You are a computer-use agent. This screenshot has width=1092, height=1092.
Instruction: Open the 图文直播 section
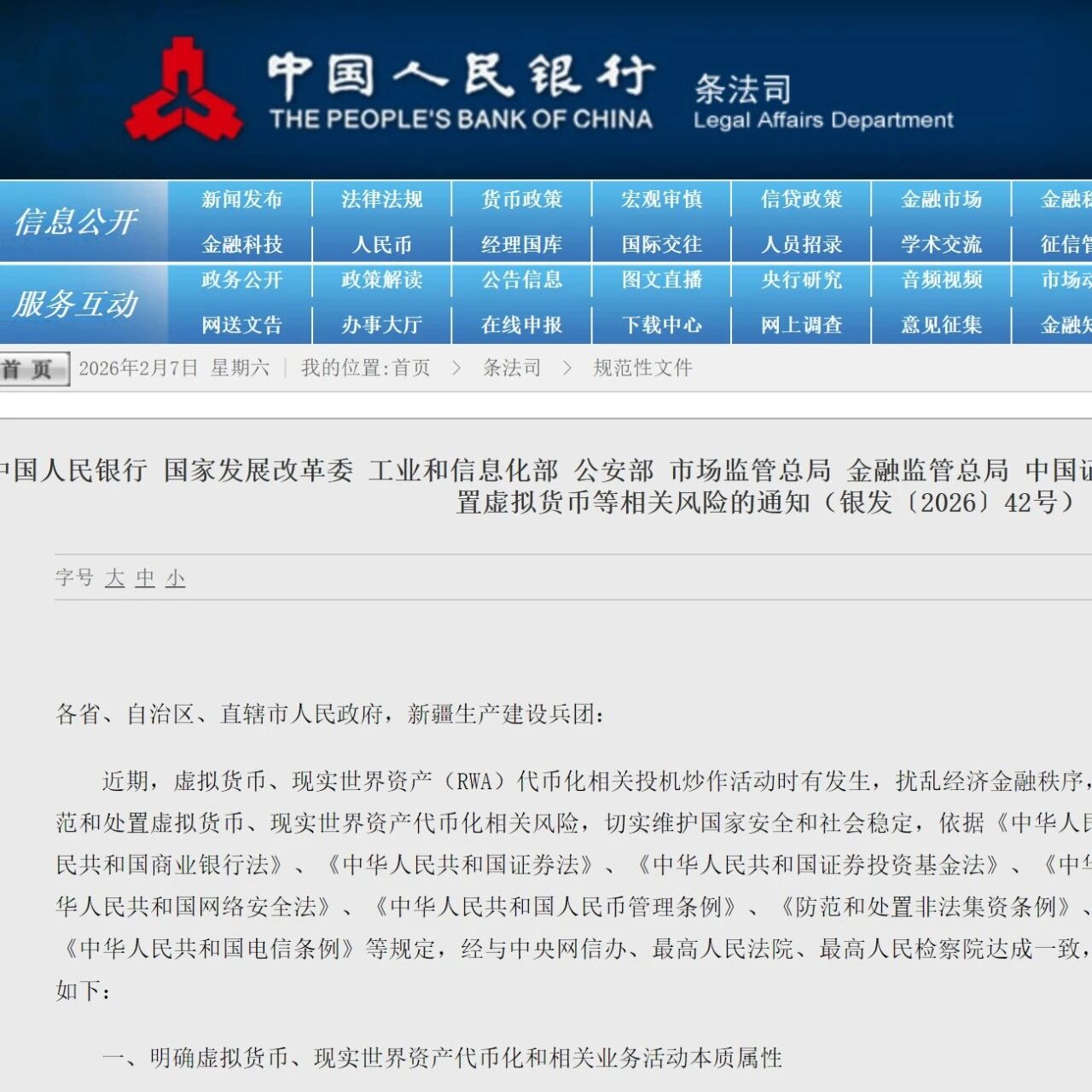pos(661,280)
